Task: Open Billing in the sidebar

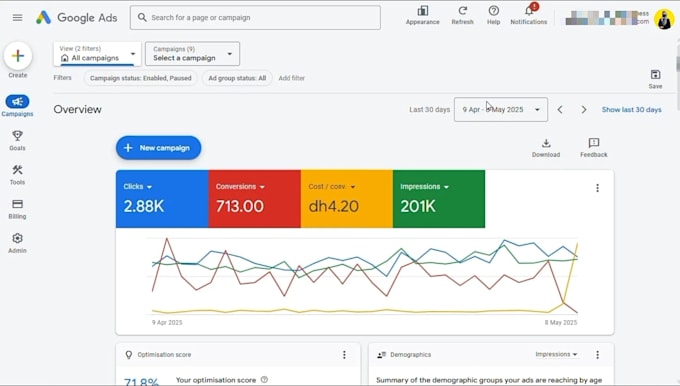Action: pyautogui.click(x=17, y=209)
